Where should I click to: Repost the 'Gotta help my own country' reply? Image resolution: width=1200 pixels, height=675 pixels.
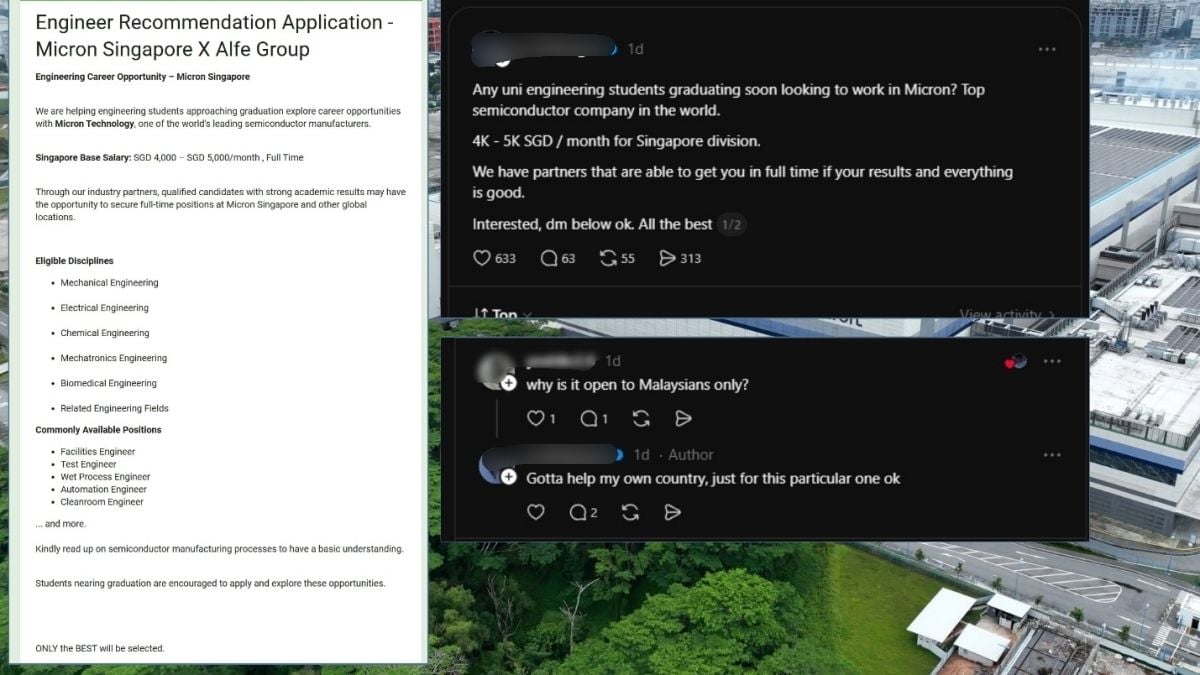631,512
